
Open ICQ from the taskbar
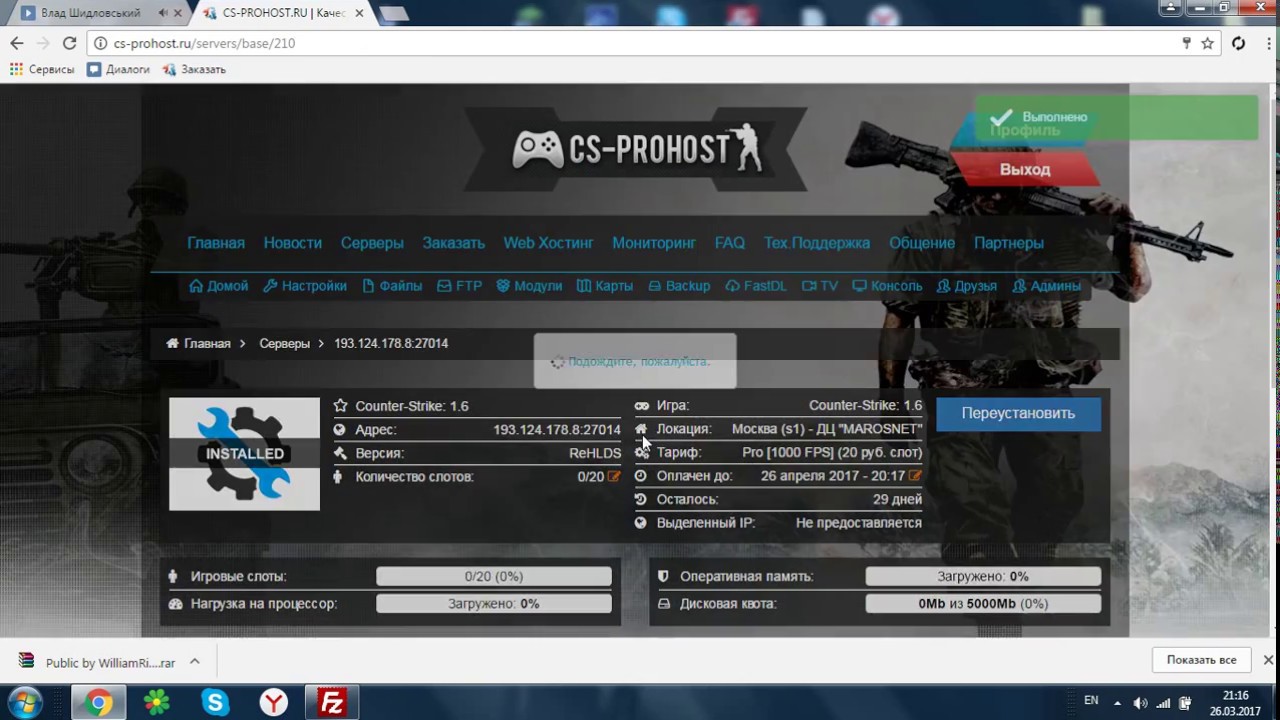point(157,703)
